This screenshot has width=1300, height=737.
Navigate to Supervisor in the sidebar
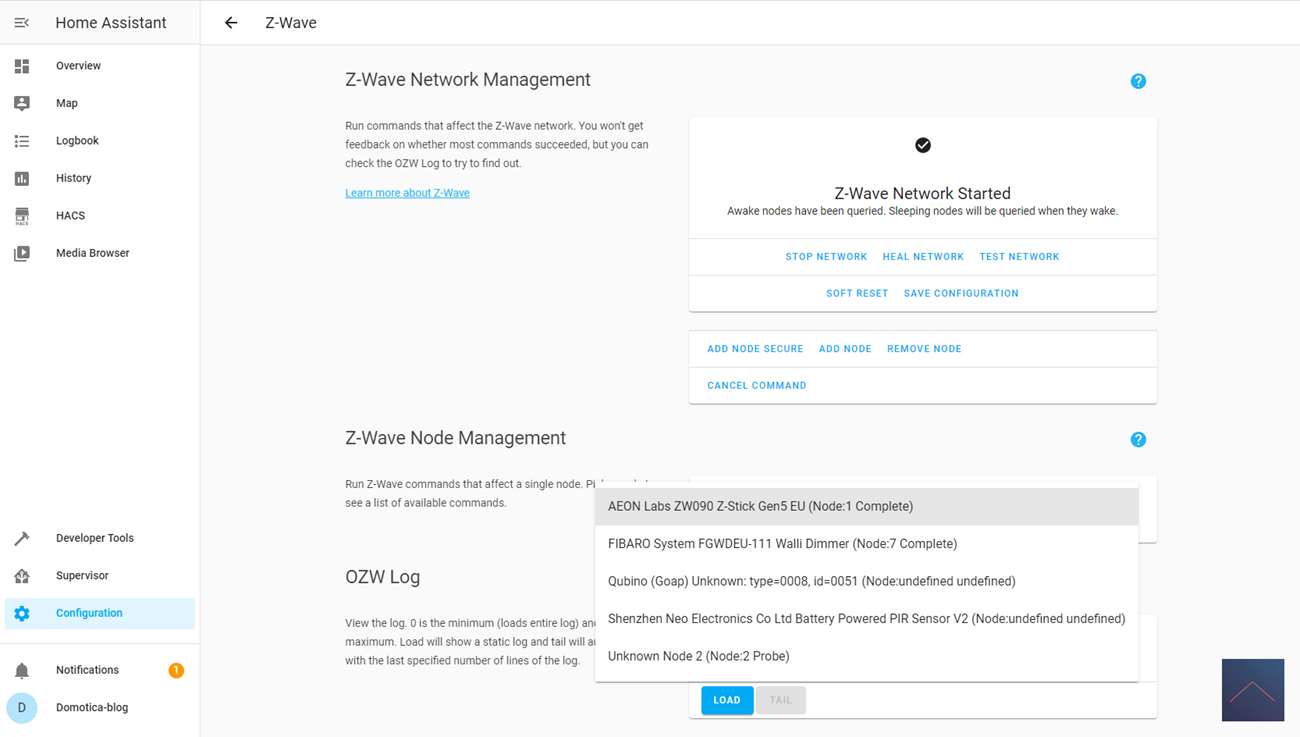click(82, 576)
